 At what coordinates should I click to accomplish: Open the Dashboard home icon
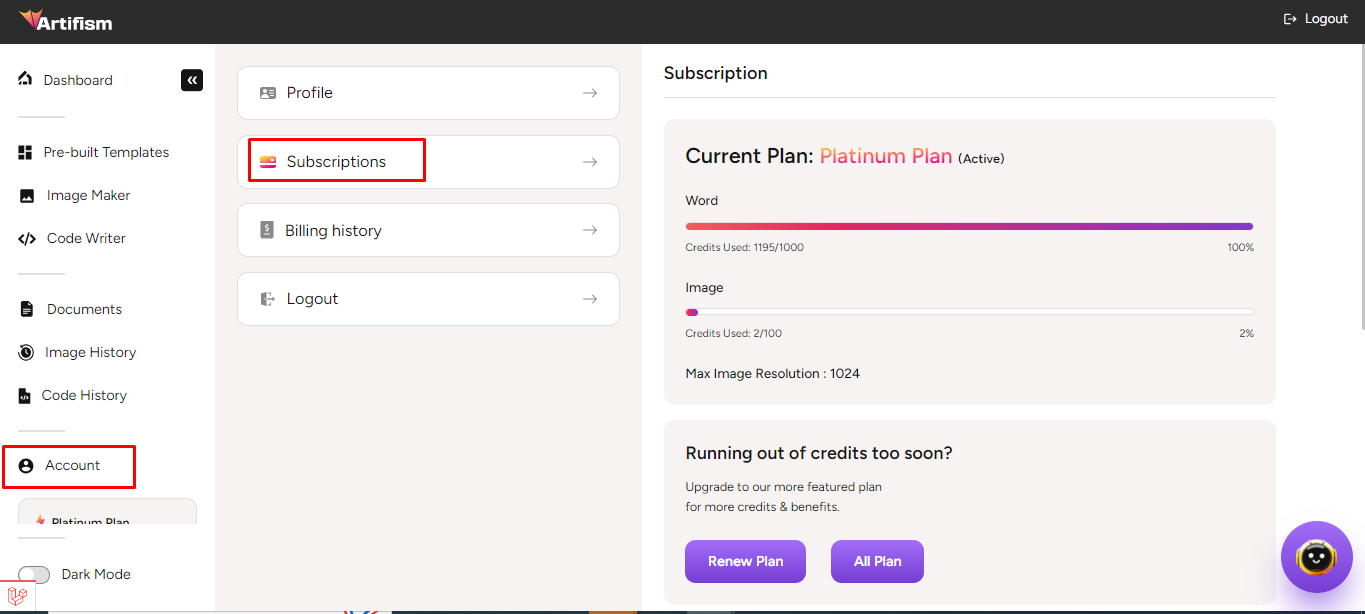26,79
